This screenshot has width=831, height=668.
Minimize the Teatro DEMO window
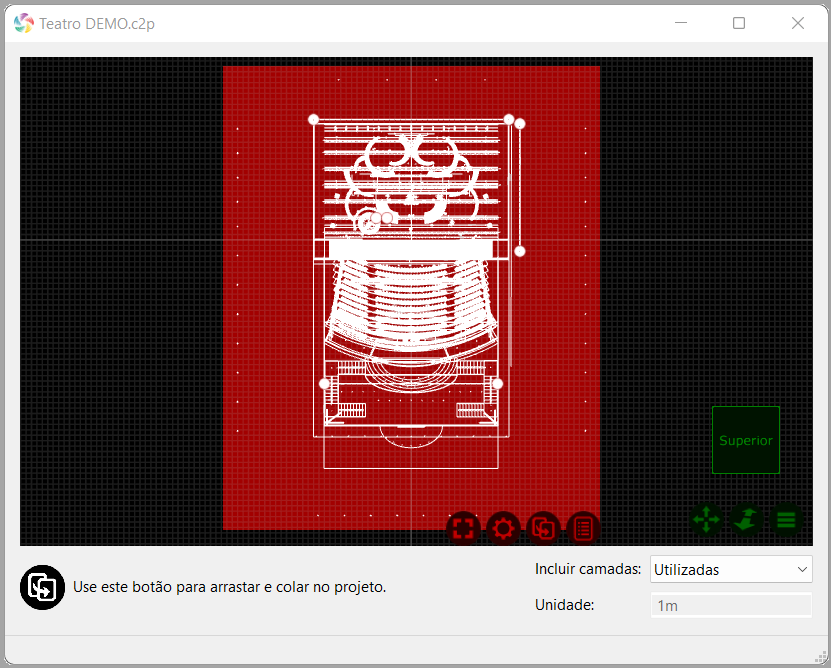click(681, 23)
